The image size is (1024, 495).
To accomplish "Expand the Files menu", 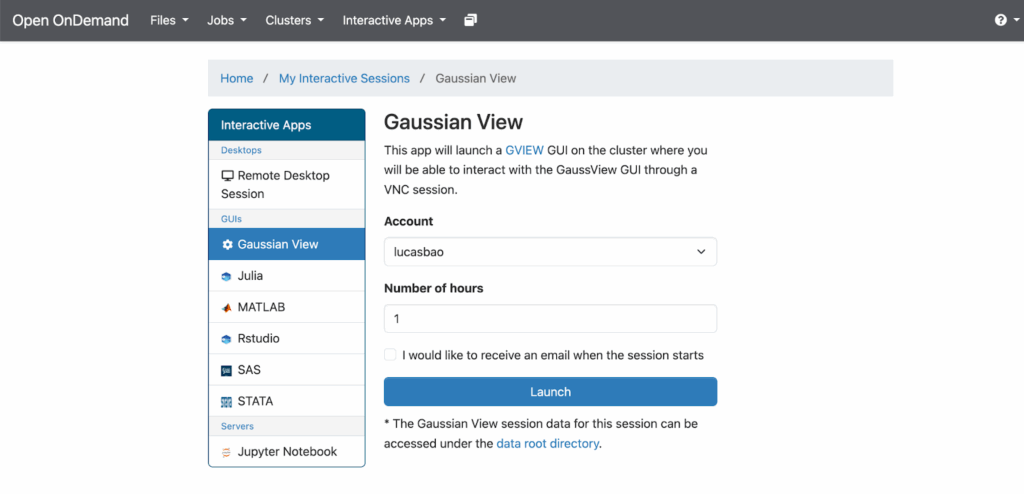I will [x=169, y=20].
